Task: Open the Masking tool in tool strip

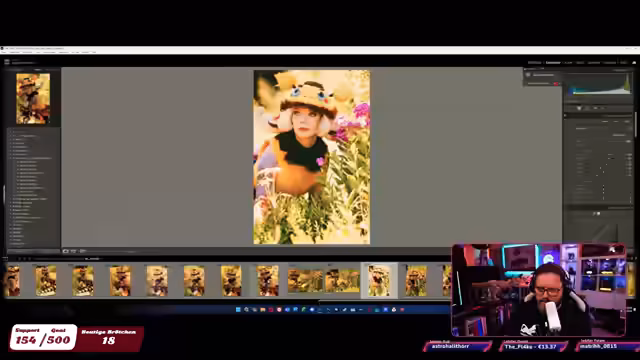Action: (603, 108)
